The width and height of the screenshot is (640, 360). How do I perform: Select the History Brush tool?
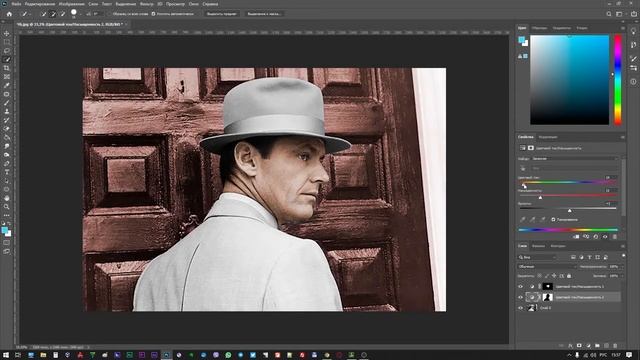pyautogui.click(x=7, y=120)
